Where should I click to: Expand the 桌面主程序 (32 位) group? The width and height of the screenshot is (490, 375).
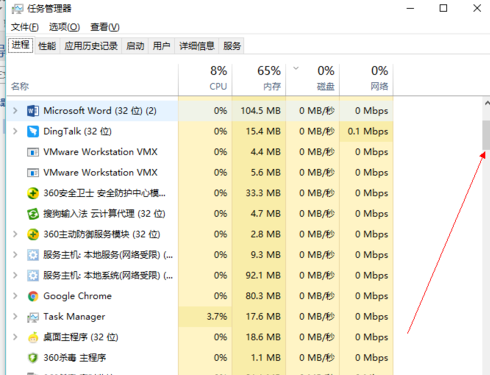tap(15, 337)
